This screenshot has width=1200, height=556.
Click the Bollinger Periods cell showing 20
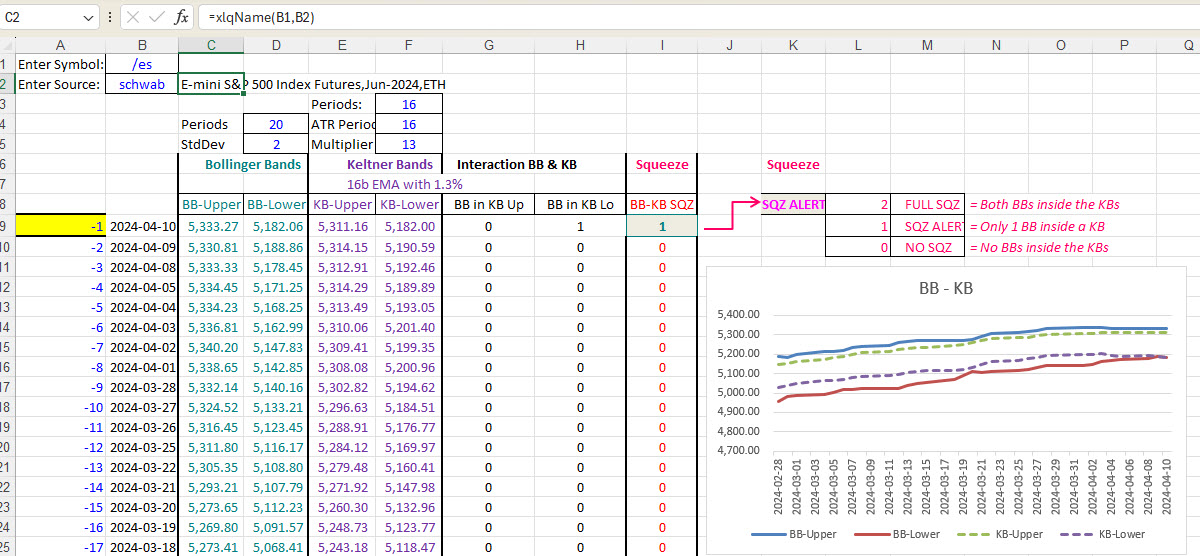pos(276,125)
